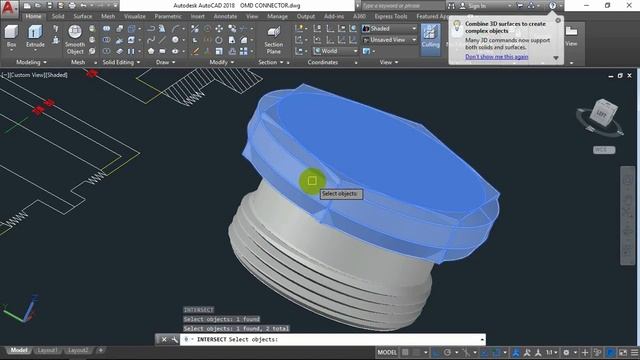Image resolution: width=640 pixels, height=360 pixels.
Task: Toggle polar tracking in status bar
Action: click(447, 352)
